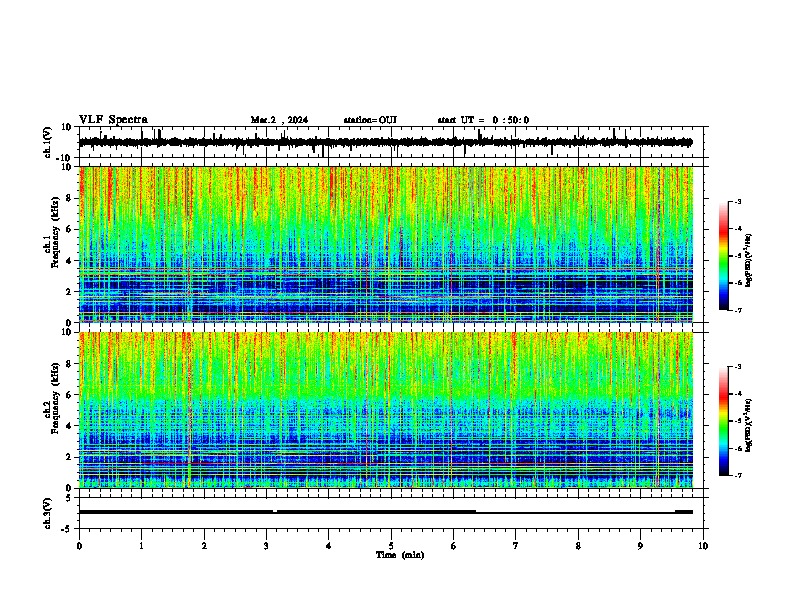Click the "-10" tick of ch.1(V) waveform axis

click(65, 158)
